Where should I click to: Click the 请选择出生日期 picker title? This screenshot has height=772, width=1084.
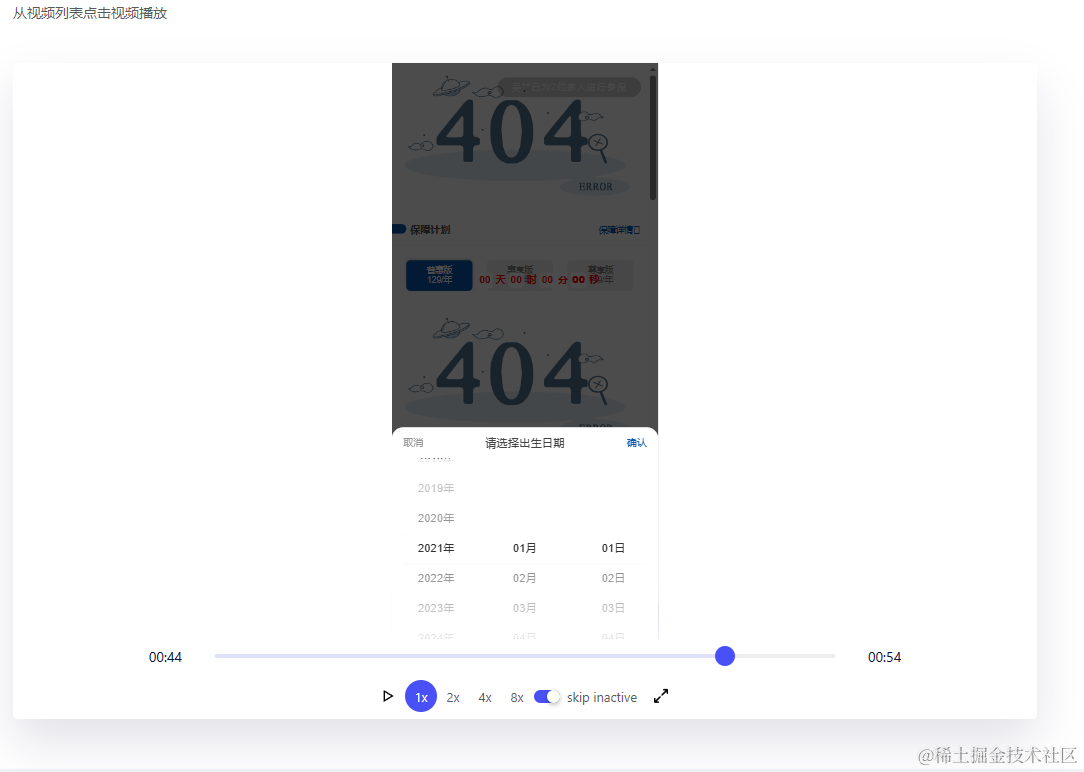click(x=525, y=443)
